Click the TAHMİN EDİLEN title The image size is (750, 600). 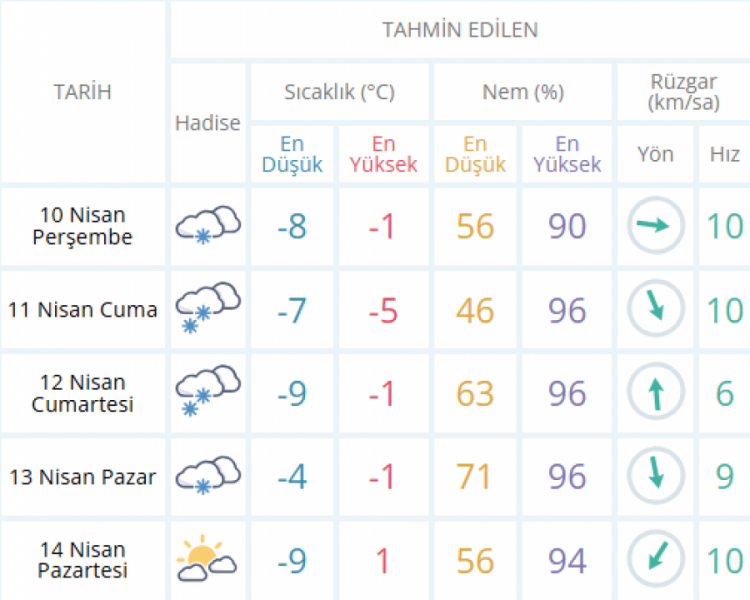tap(460, 30)
